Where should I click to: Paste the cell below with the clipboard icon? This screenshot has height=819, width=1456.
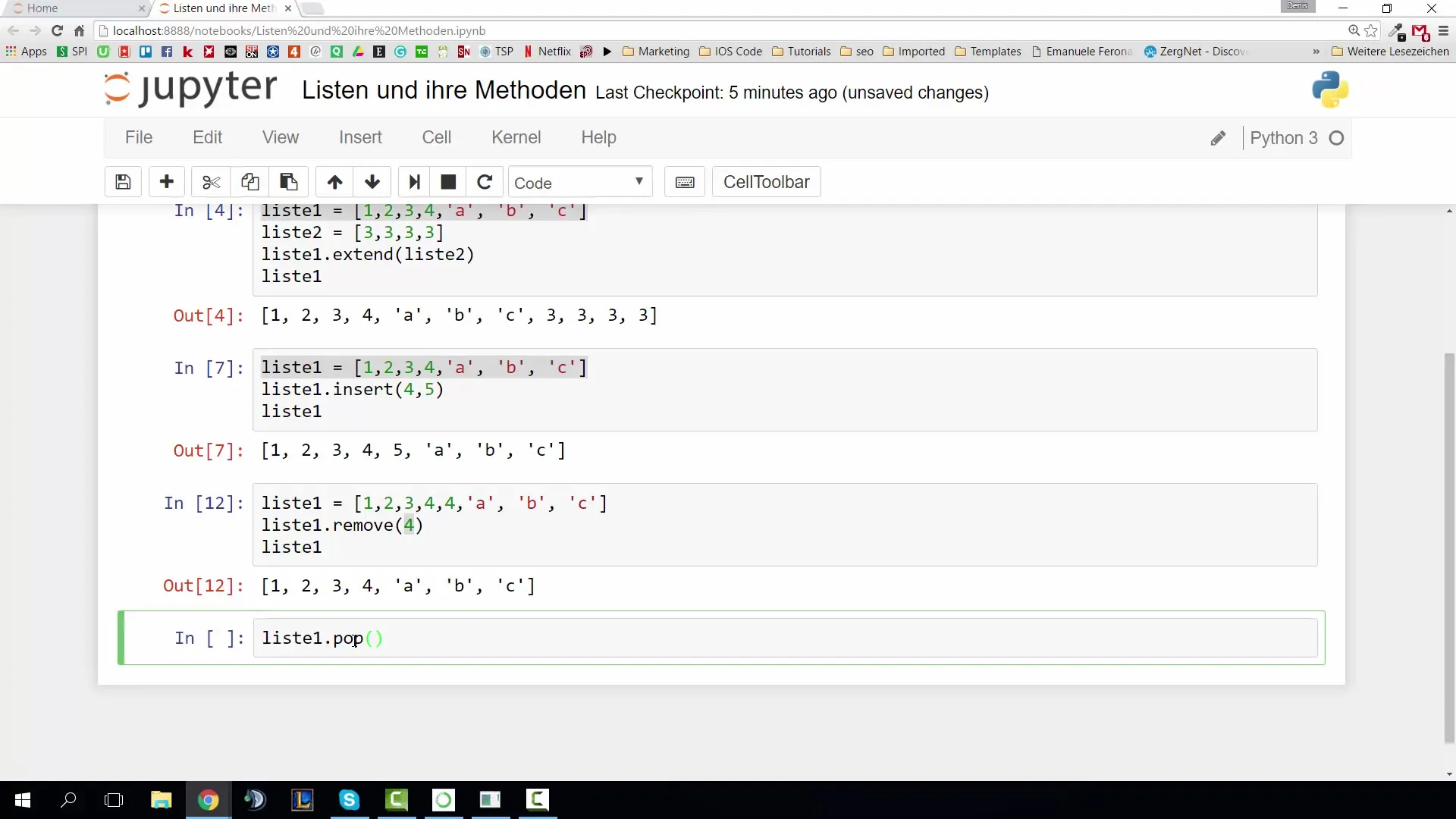(x=288, y=182)
